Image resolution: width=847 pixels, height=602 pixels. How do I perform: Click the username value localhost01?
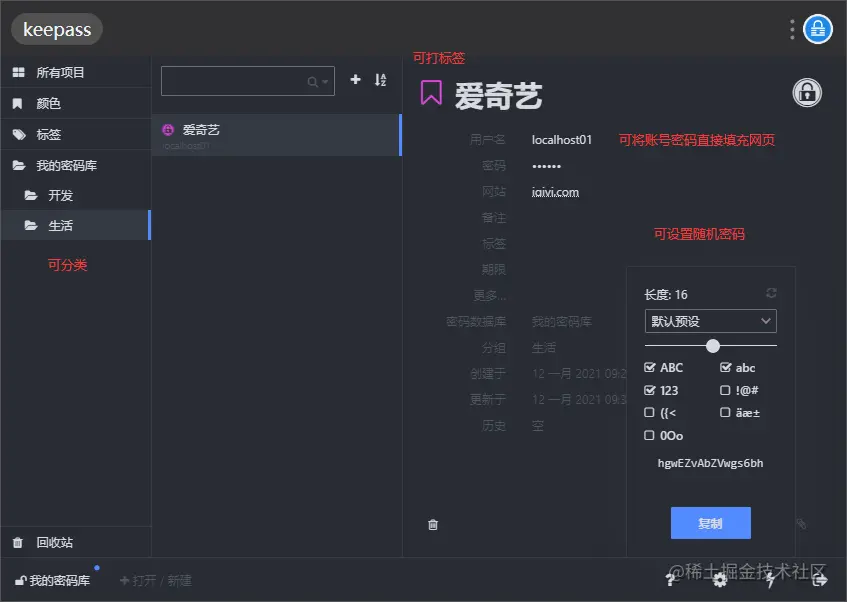561,140
